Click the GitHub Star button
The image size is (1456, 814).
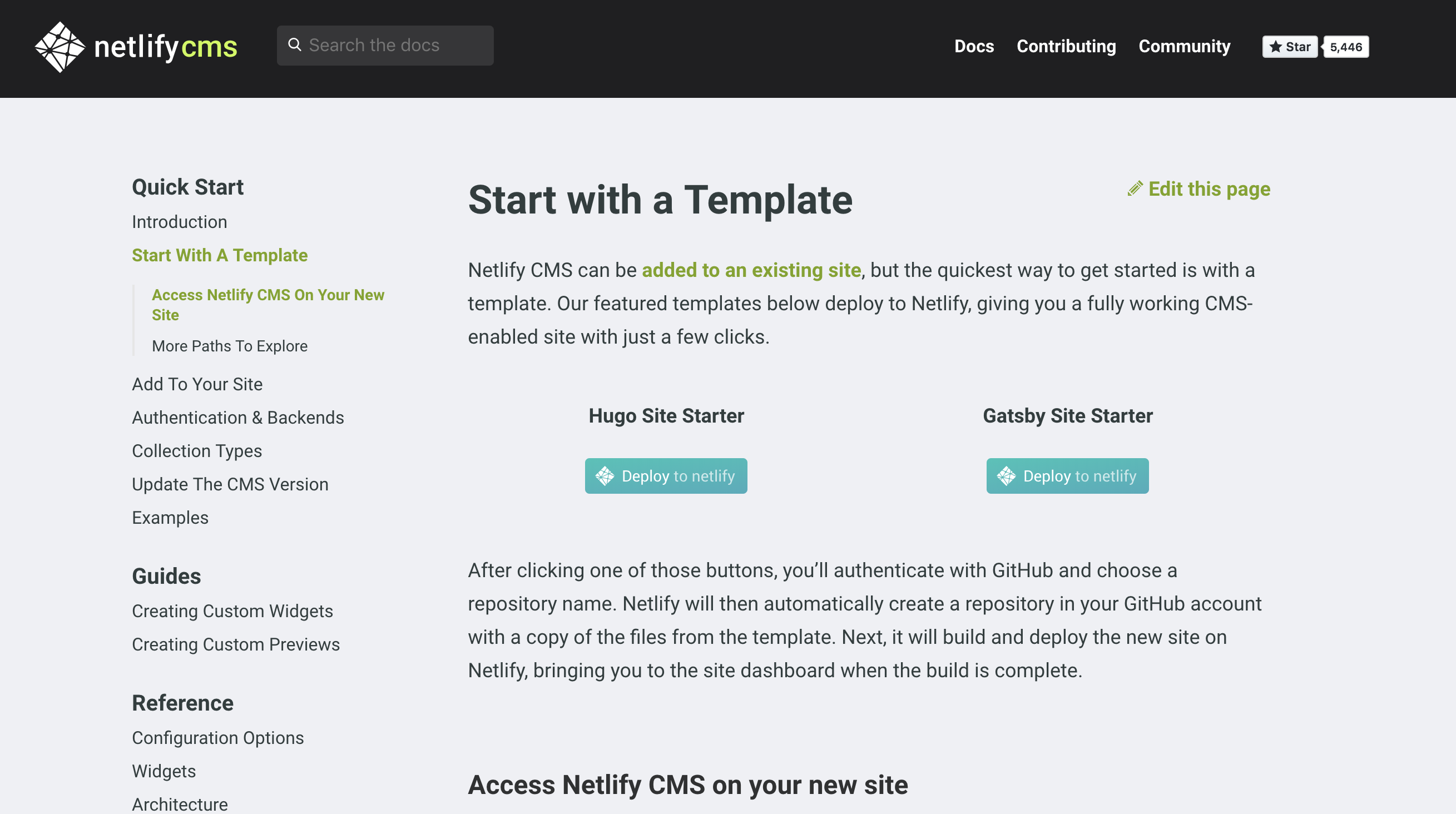tap(1289, 47)
